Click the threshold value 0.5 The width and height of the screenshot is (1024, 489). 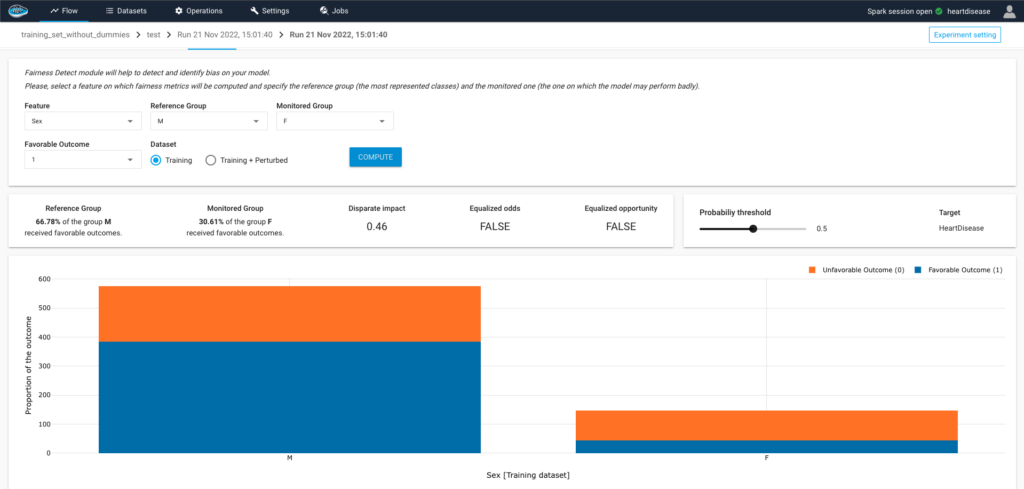pos(822,229)
